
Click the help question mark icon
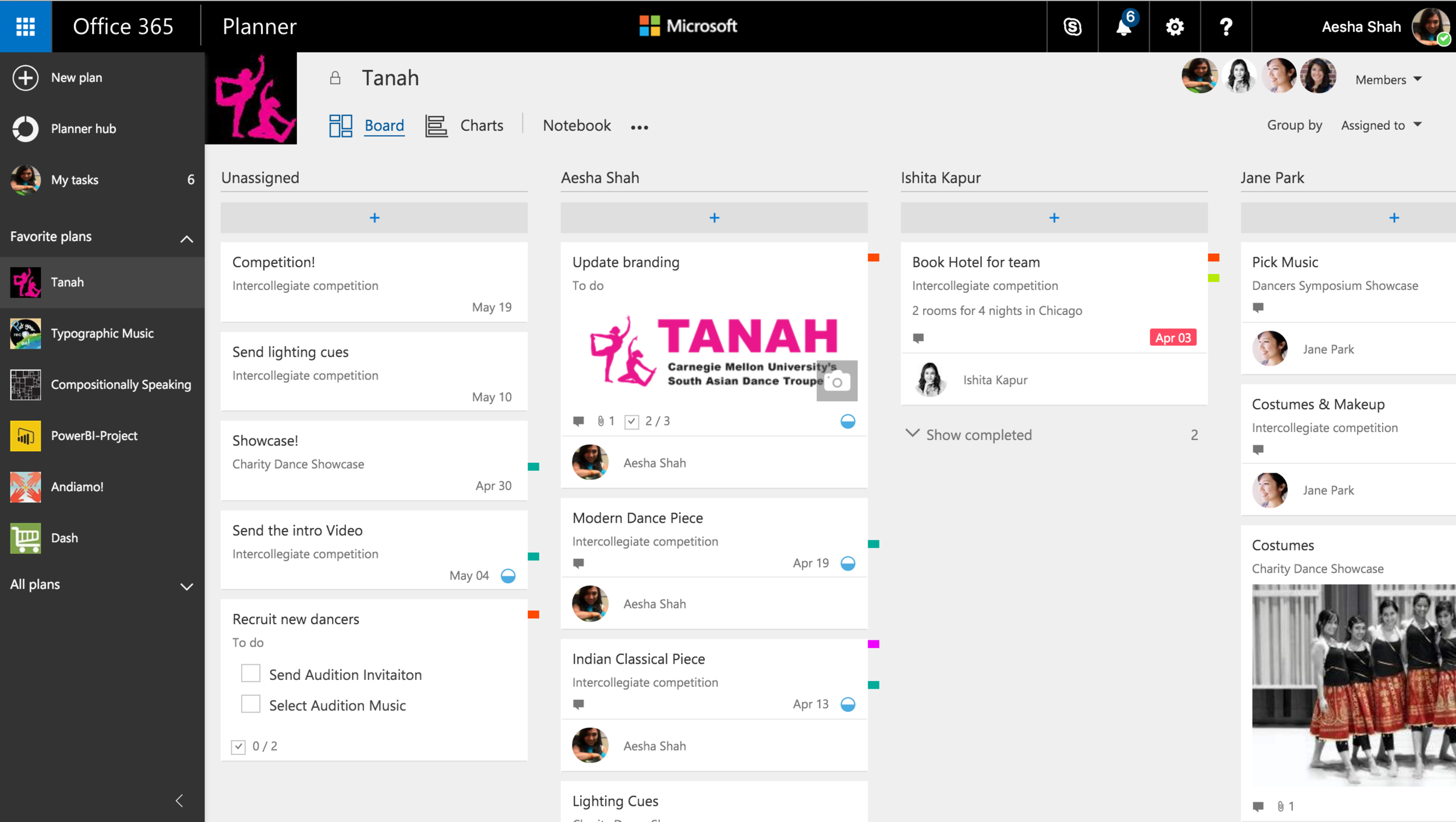pos(1226,27)
